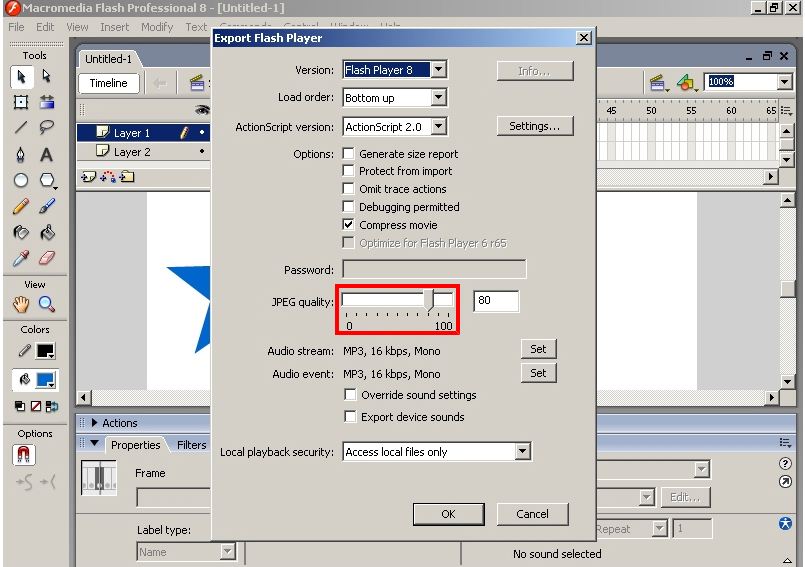
Task: Click the JPEG quality slider thumb
Action: (x=429, y=300)
